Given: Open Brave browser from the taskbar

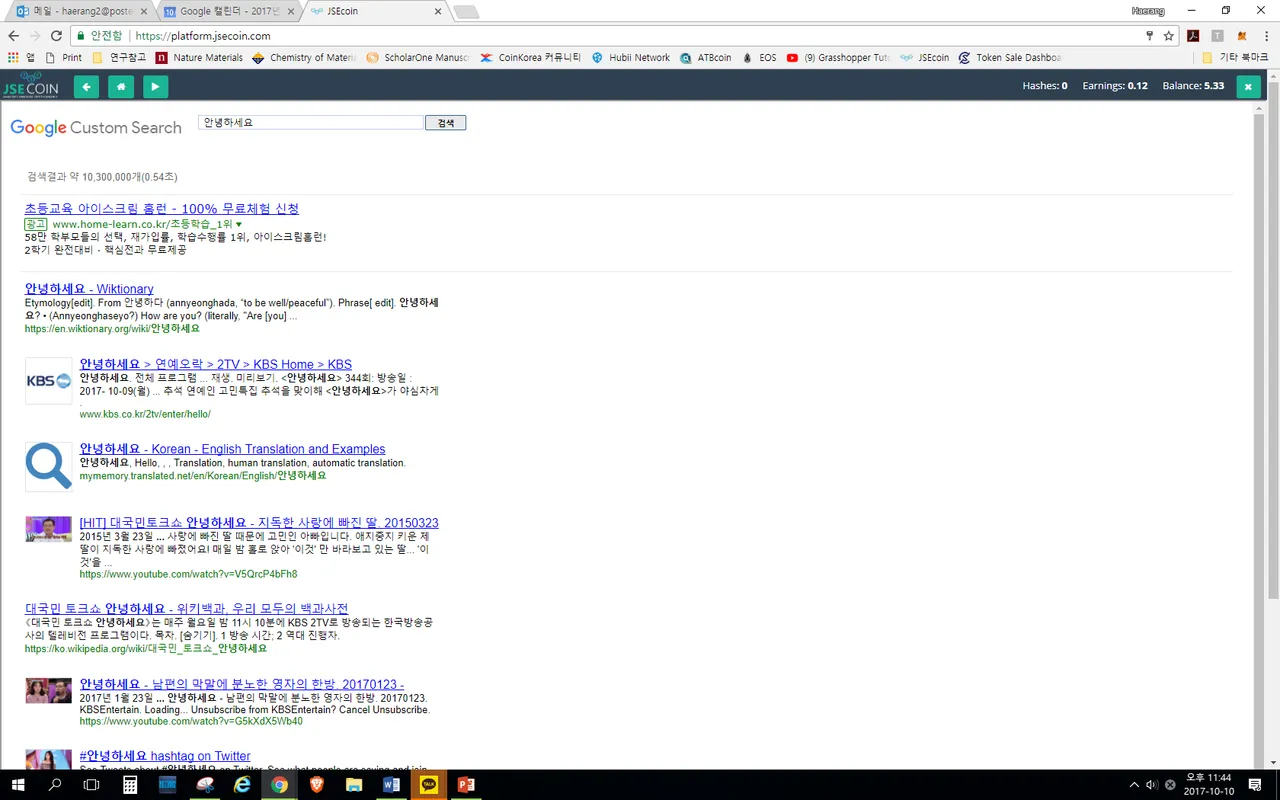Looking at the screenshot, I should [317, 785].
